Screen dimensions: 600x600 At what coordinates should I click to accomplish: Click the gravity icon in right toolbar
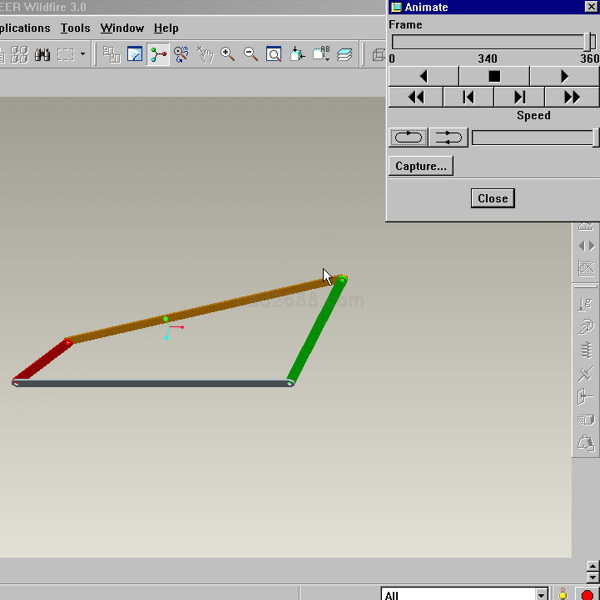tap(586, 302)
